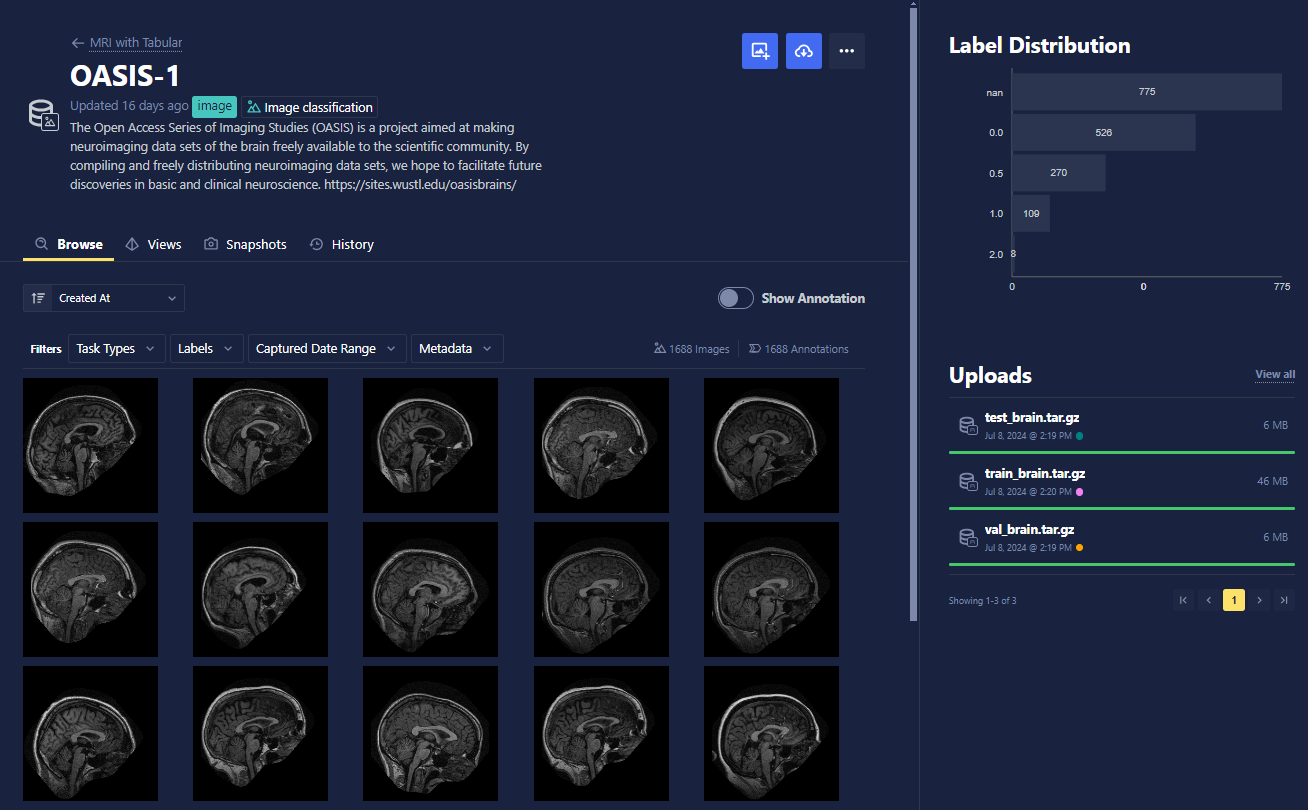
Task: Click the OASIS-1 dataset icon
Action: pyautogui.click(x=43, y=115)
